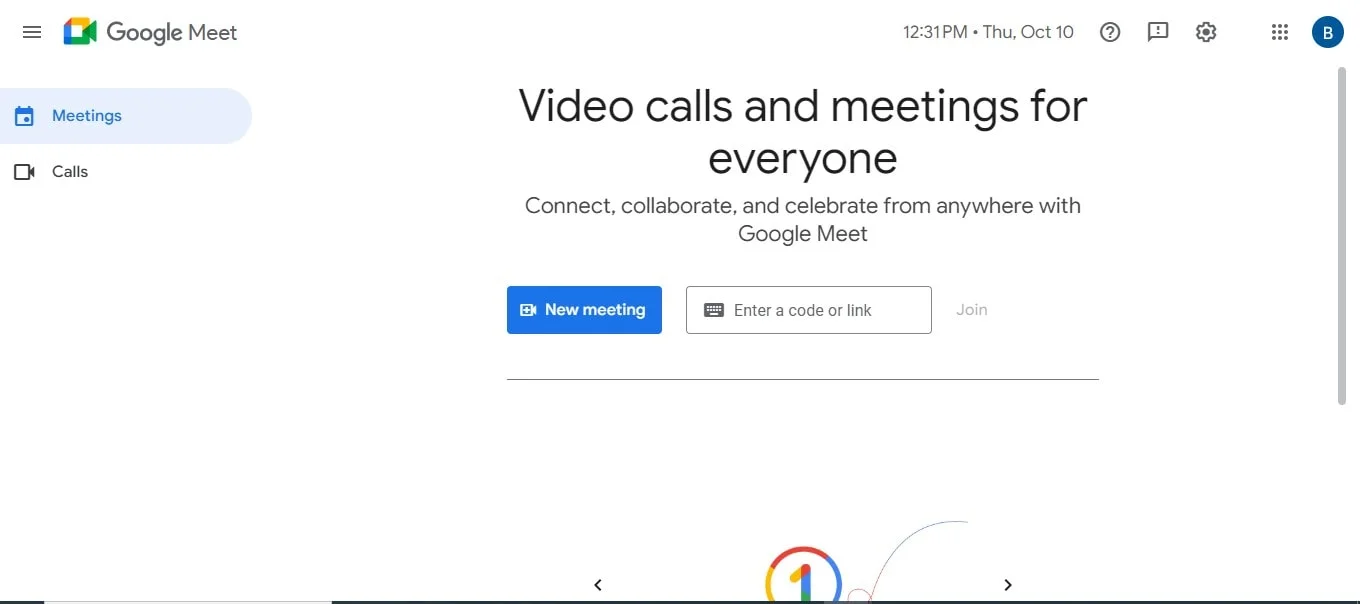
Task: Open the Report a problem feedback icon
Action: coord(1158,32)
